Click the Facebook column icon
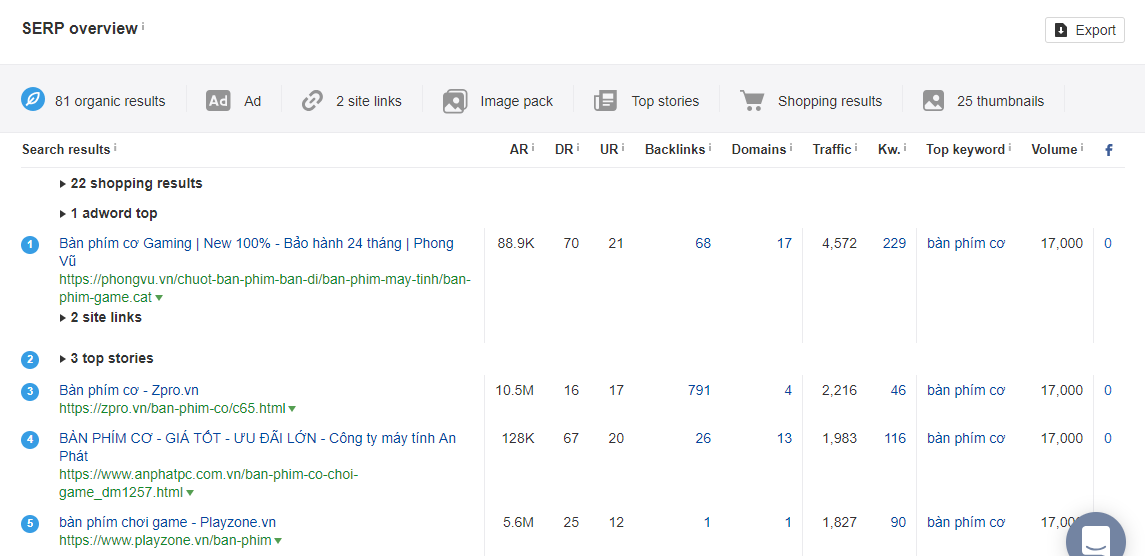This screenshot has height=556, width=1145. click(1108, 151)
